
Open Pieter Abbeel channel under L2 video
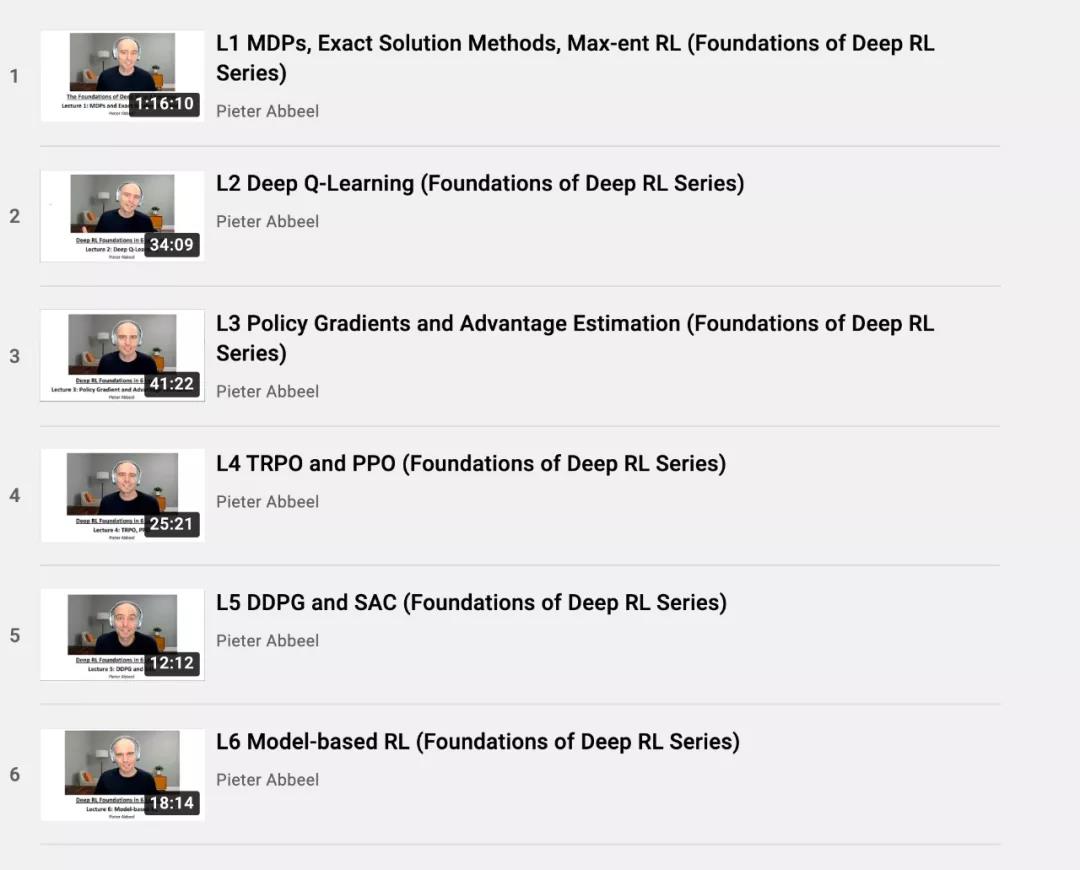tap(267, 222)
